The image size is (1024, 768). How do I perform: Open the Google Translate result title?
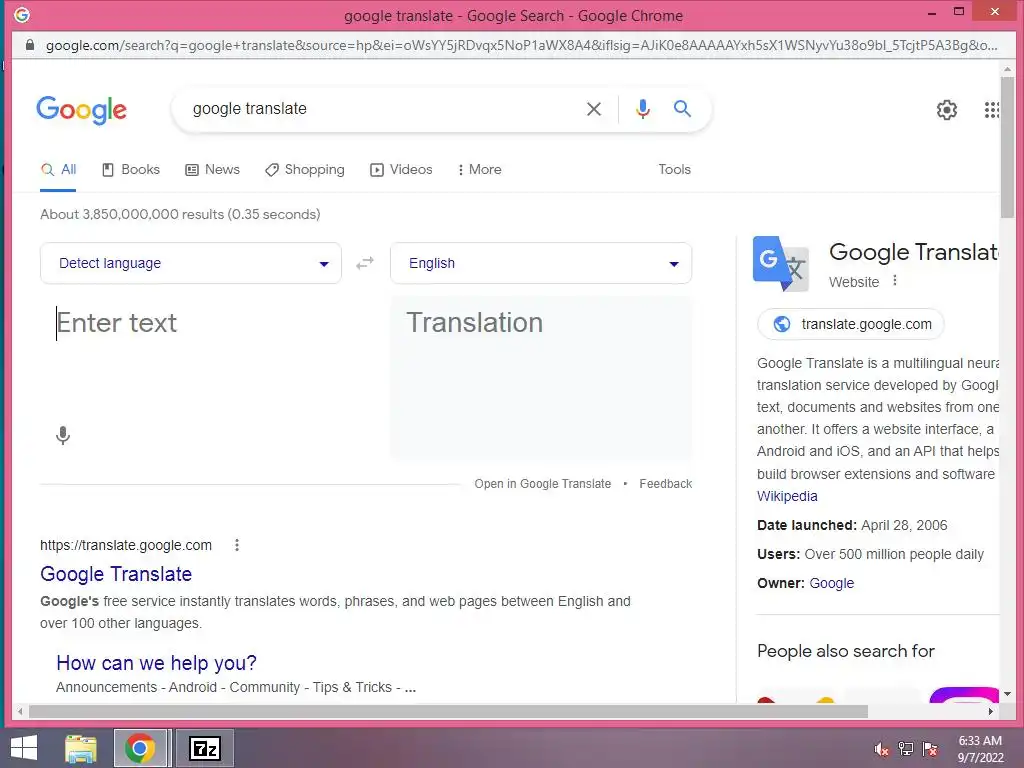click(x=116, y=574)
